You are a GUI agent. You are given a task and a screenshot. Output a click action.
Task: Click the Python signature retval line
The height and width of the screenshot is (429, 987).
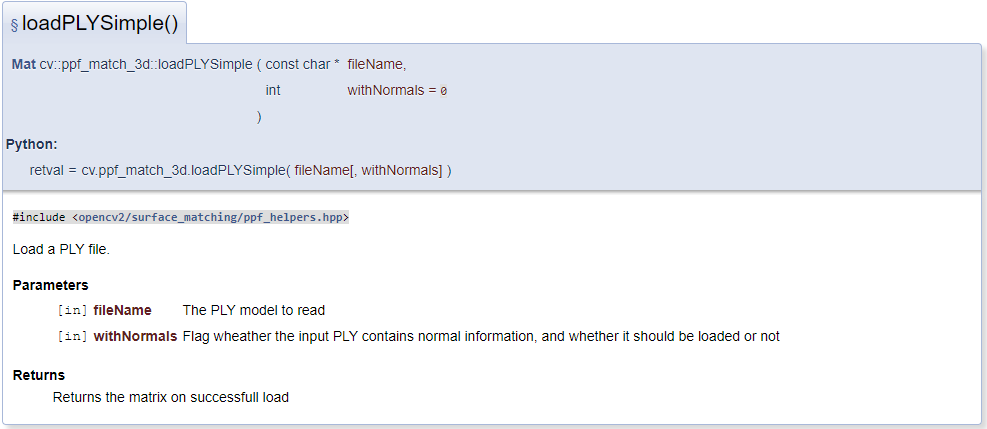pyautogui.click(x=240, y=170)
